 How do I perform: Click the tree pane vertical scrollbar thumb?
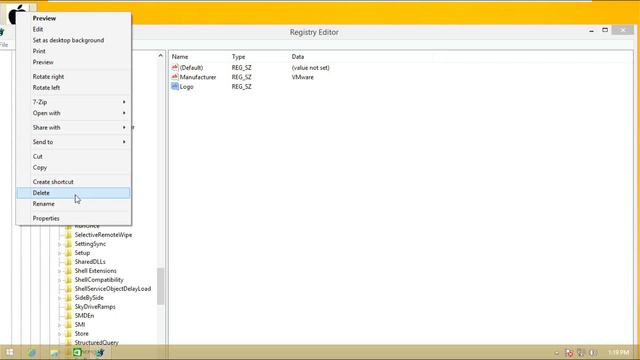[x=160, y=286]
